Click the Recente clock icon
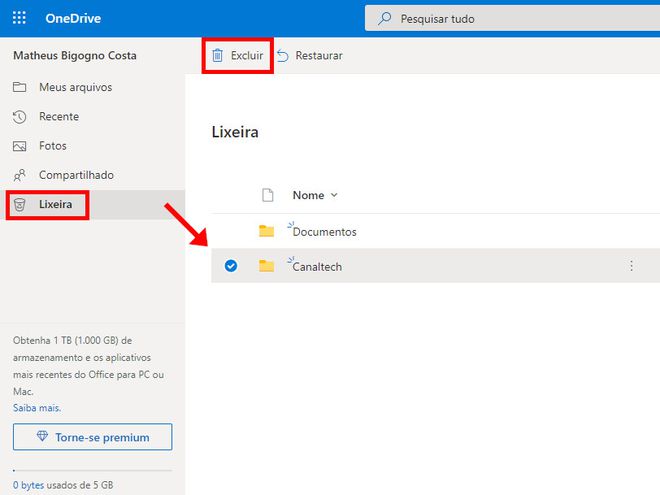Viewport: 660px width, 495px height. coord(19,117)
